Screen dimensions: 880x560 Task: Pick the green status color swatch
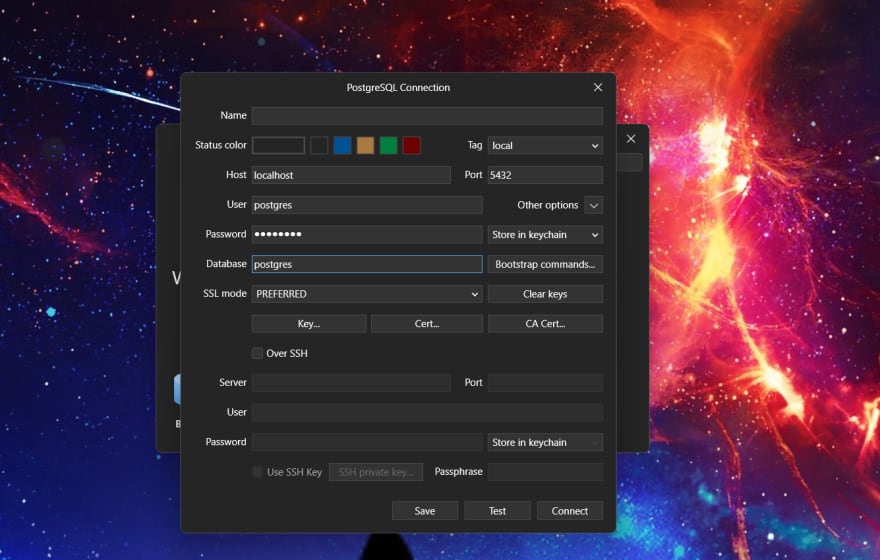point(388,145)
